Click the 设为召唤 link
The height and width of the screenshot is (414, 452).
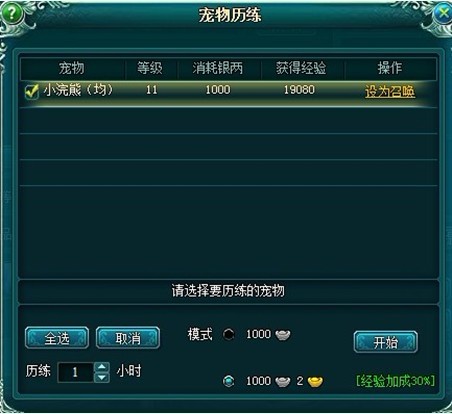pos(390,91)
